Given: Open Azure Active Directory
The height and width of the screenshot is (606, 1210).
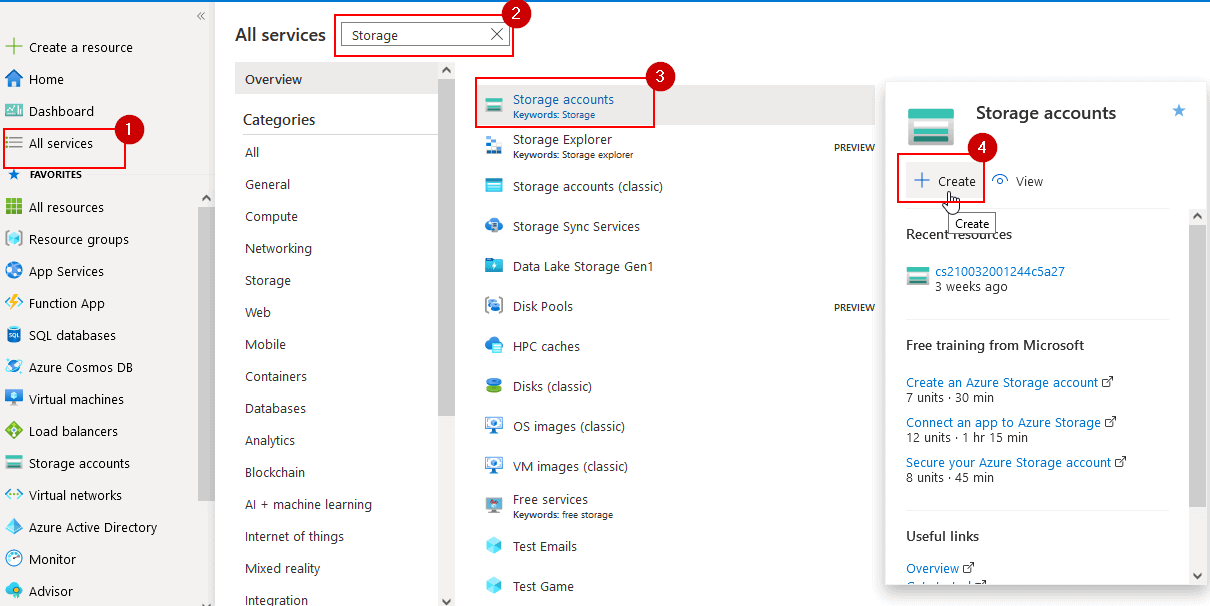Looking at the screenshot, I should point(93,527).
